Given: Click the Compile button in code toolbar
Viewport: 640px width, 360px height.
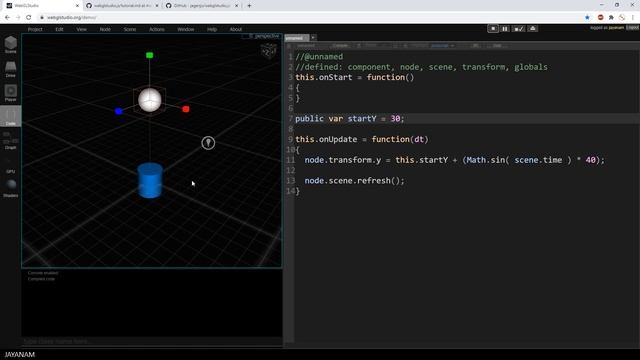Looking at the screenshot, I should point(340,46).
